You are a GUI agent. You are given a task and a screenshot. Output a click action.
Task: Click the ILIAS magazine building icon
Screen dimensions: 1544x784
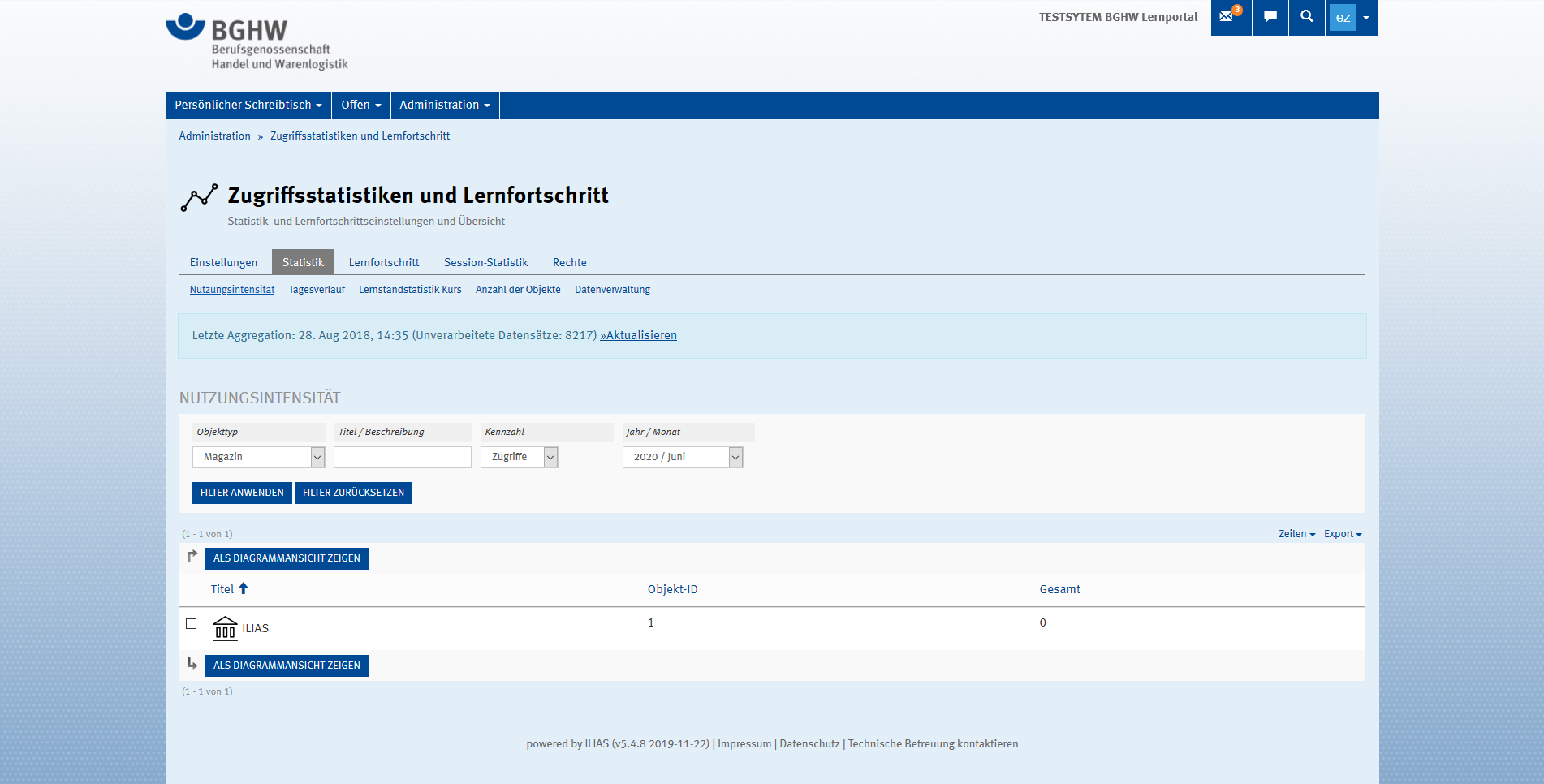225,628
